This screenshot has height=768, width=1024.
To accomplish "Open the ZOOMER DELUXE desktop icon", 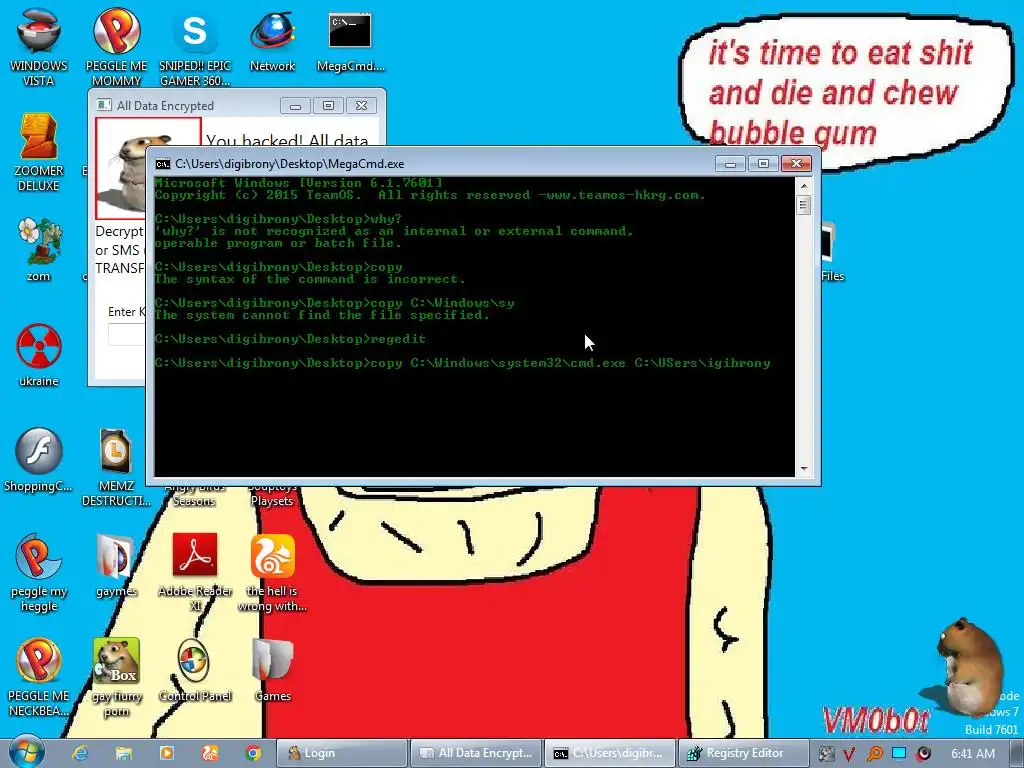I will coord(39,152).
